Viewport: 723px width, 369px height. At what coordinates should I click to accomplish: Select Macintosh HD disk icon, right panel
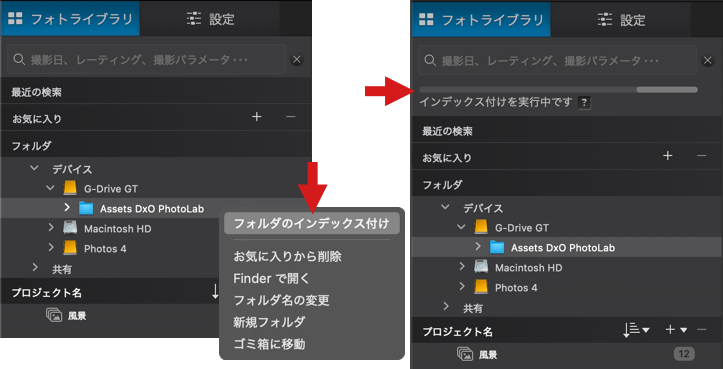[x=481, y=267]
